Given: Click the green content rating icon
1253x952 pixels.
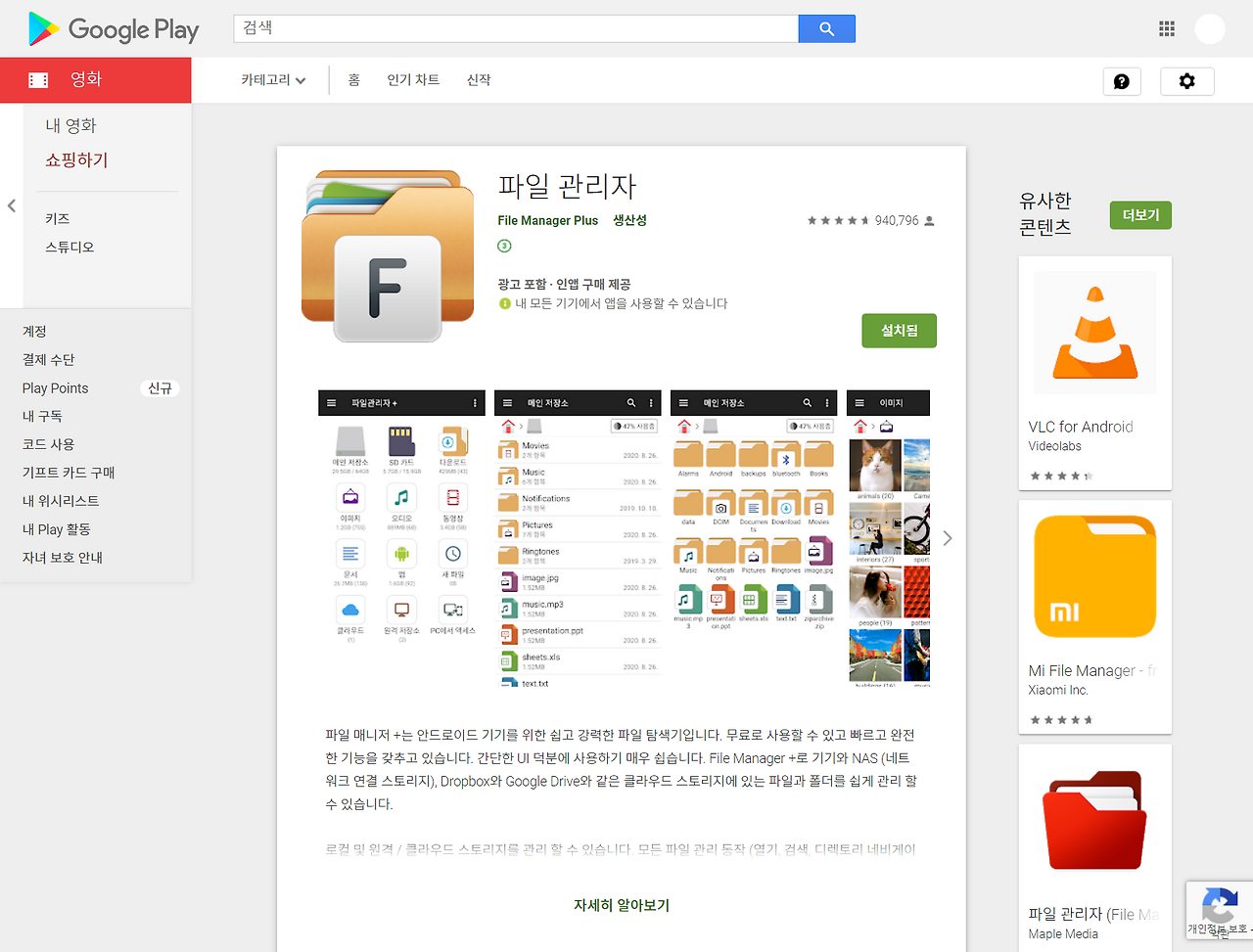Looking at the screenshot, I should click(504, 246).
